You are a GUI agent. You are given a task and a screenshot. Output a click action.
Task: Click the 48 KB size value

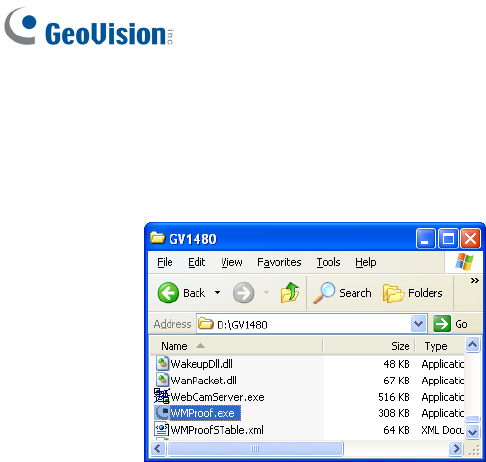pyautogui.click(x=396, y=364)
